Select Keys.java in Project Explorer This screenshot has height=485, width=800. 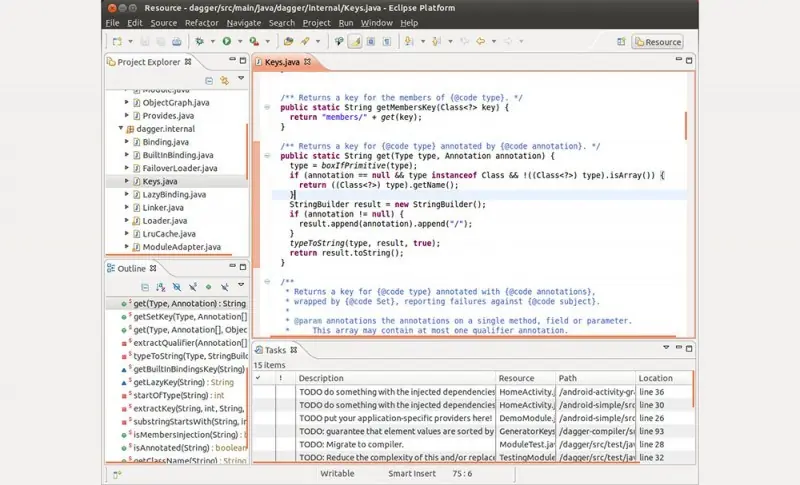[160, 182]
